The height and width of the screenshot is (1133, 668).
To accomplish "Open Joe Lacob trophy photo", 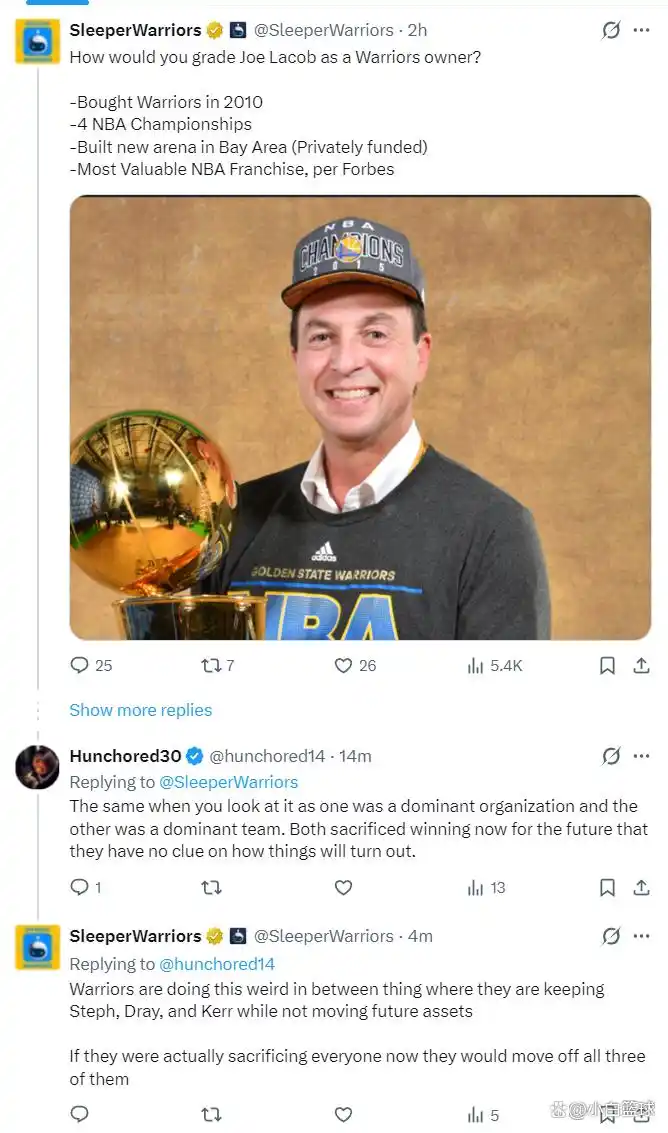I will pyautogui.click(x=360, y=418).
